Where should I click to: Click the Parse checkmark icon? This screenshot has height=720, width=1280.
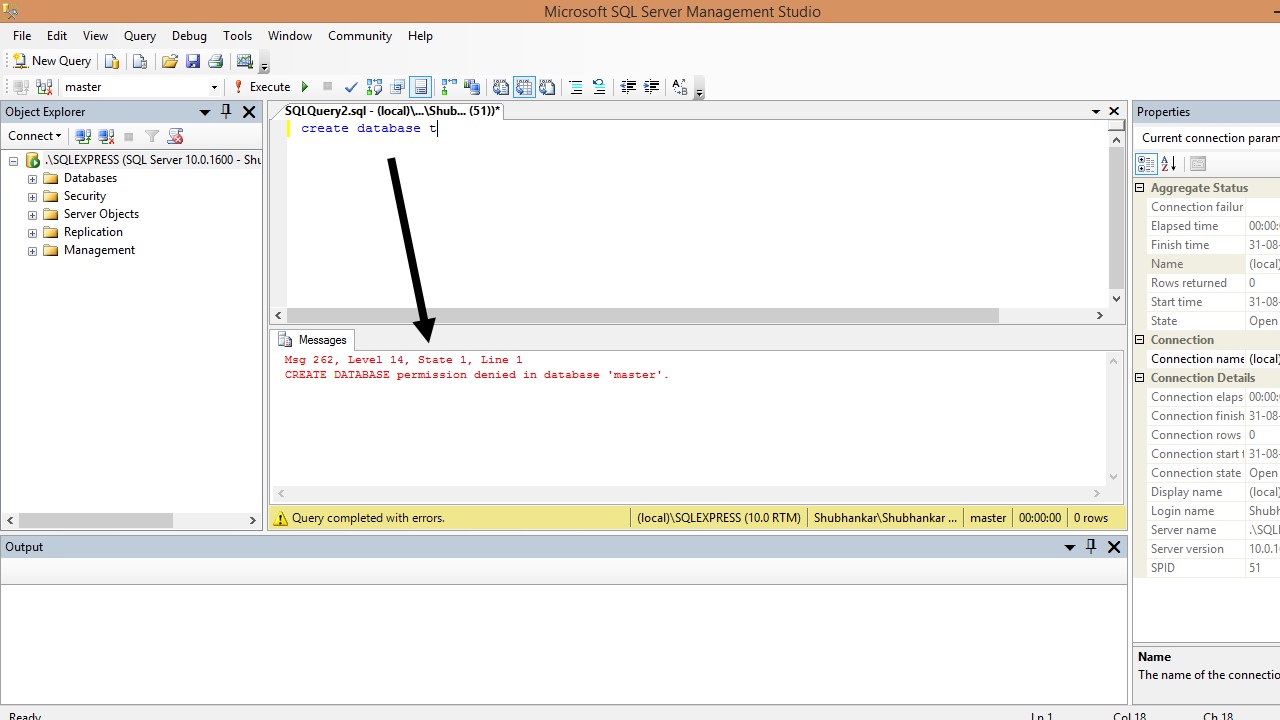351,87
